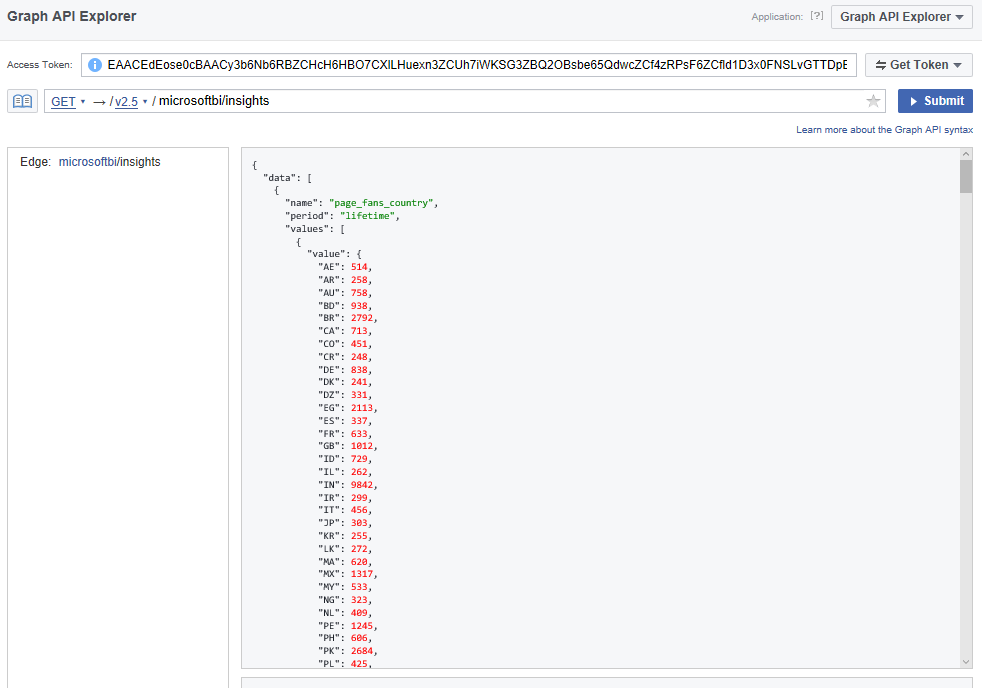Click the AE value 514
The image size is (982, 688).
359,267
